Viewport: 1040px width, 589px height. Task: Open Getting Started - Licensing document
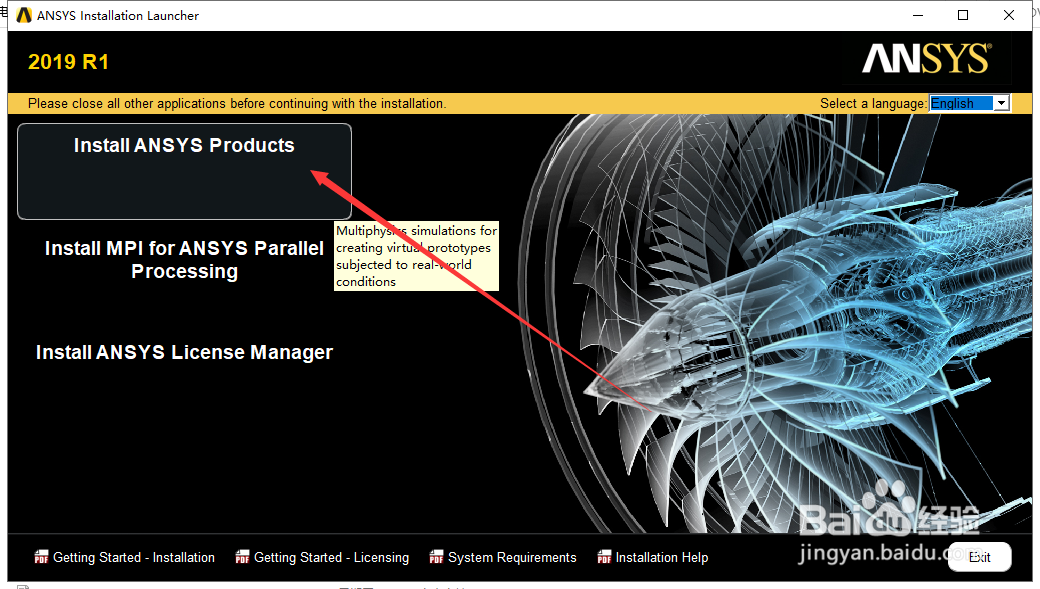tap(332, 558)
